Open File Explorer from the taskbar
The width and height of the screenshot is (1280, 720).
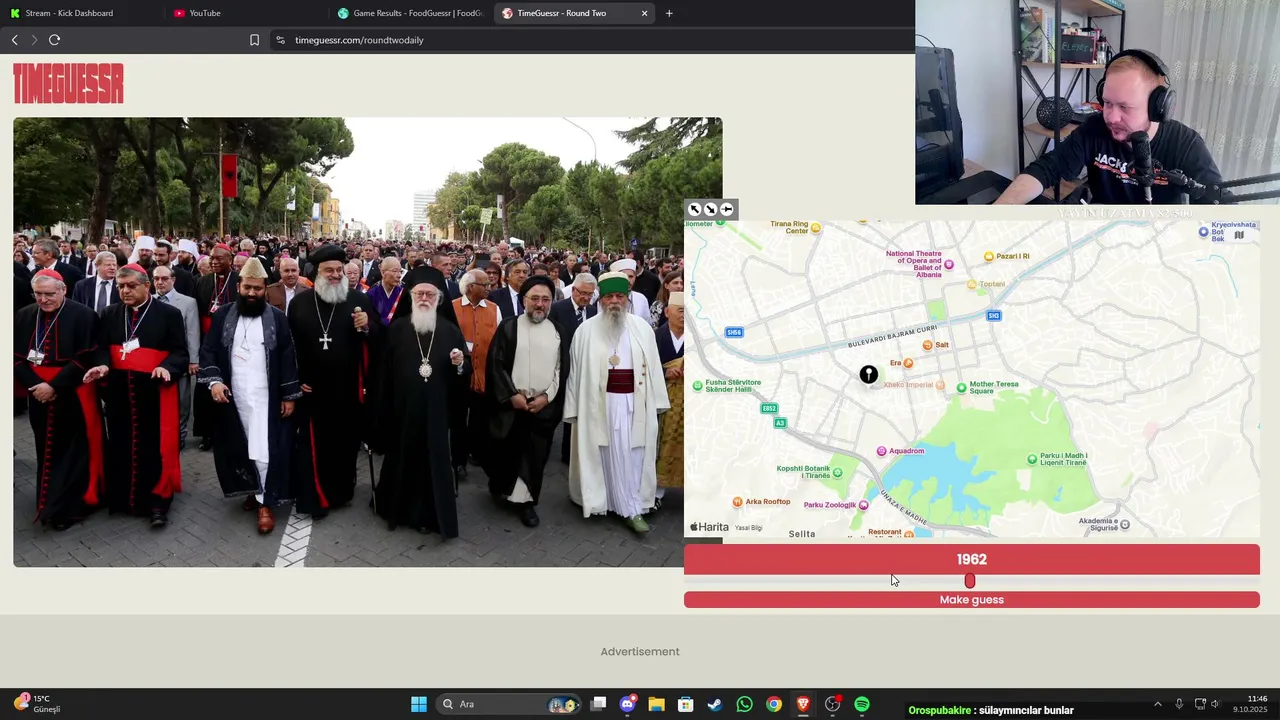(656, 704)
